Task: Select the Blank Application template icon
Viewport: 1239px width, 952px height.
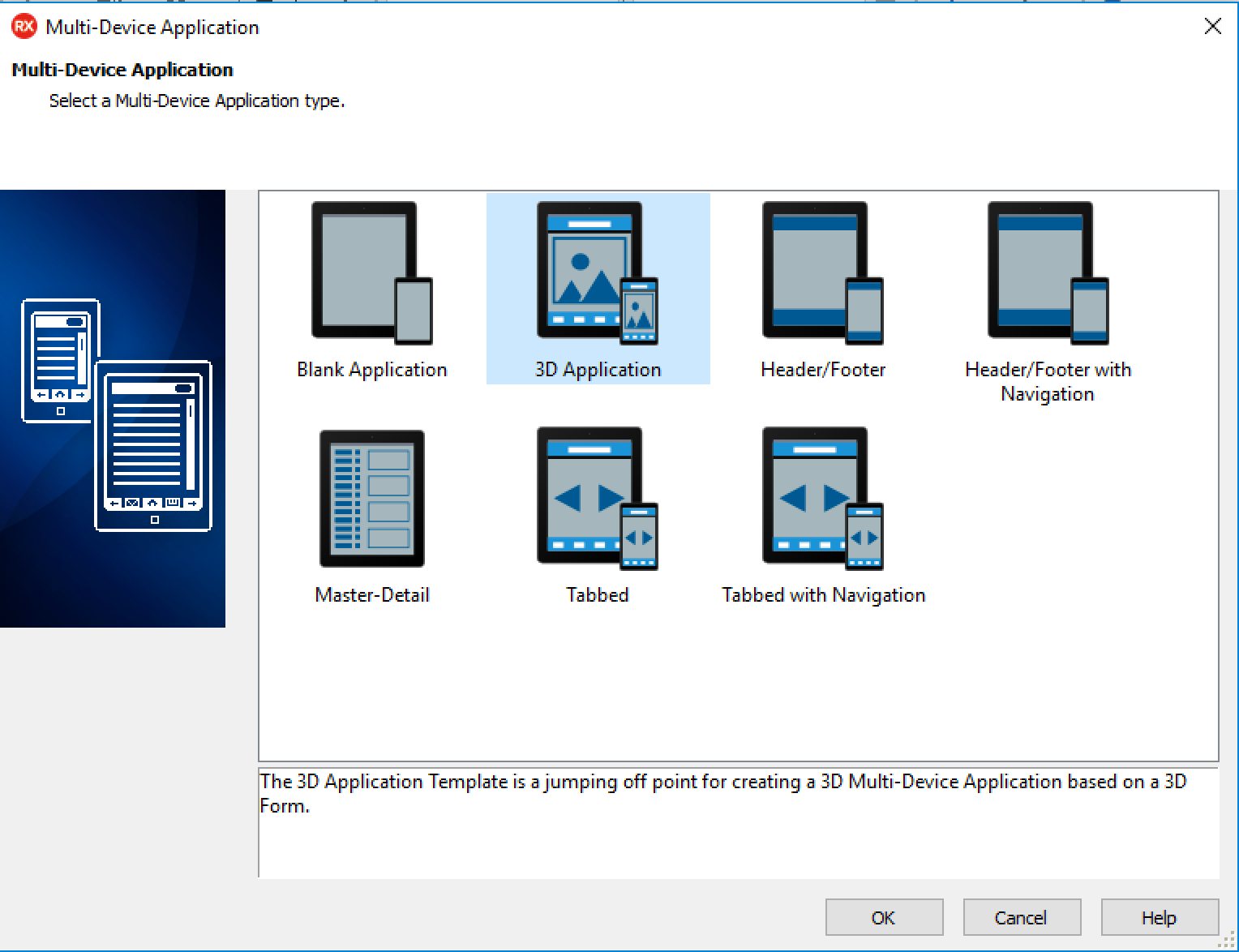Action: click(372, 273)
